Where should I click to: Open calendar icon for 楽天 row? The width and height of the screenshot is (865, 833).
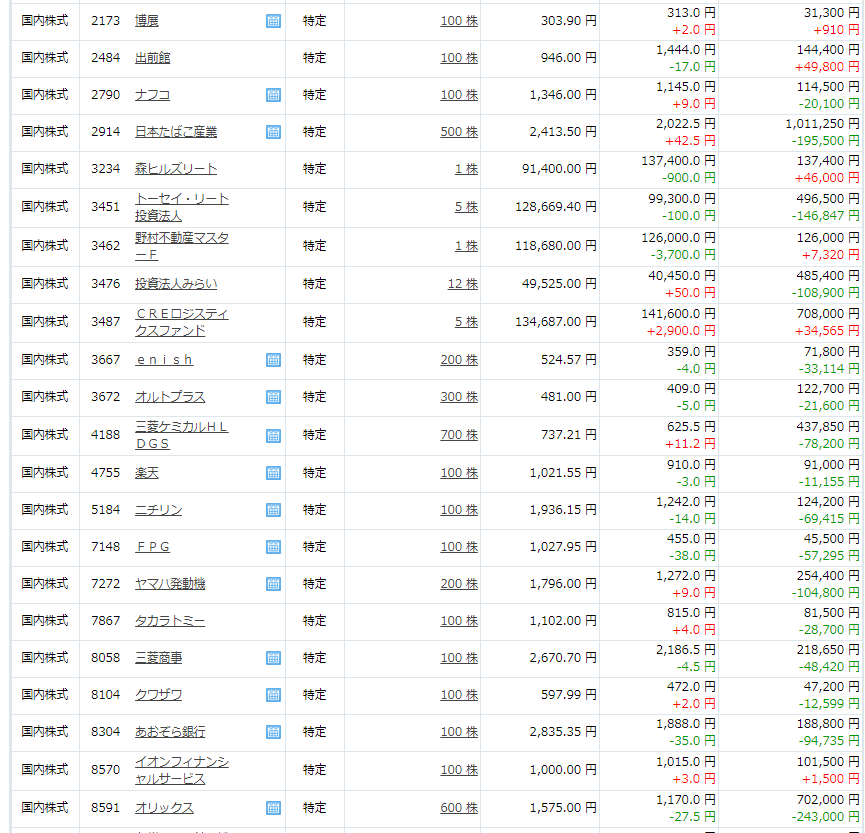pyautogui.click(x=273, y=473)
